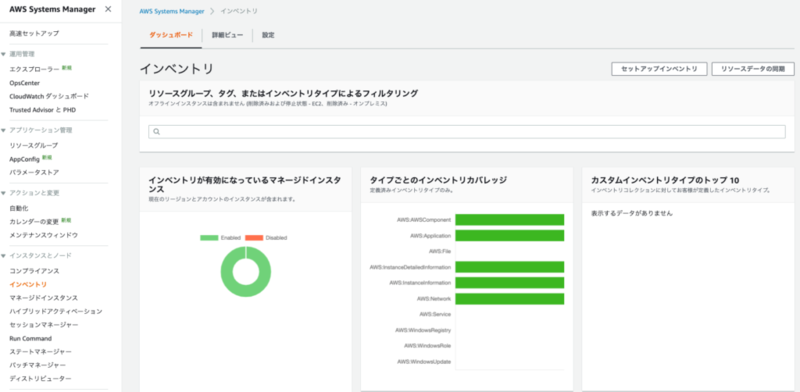Open 自動化 in sidebar
This screenshot has height=392, width=800.
point(18,208)
